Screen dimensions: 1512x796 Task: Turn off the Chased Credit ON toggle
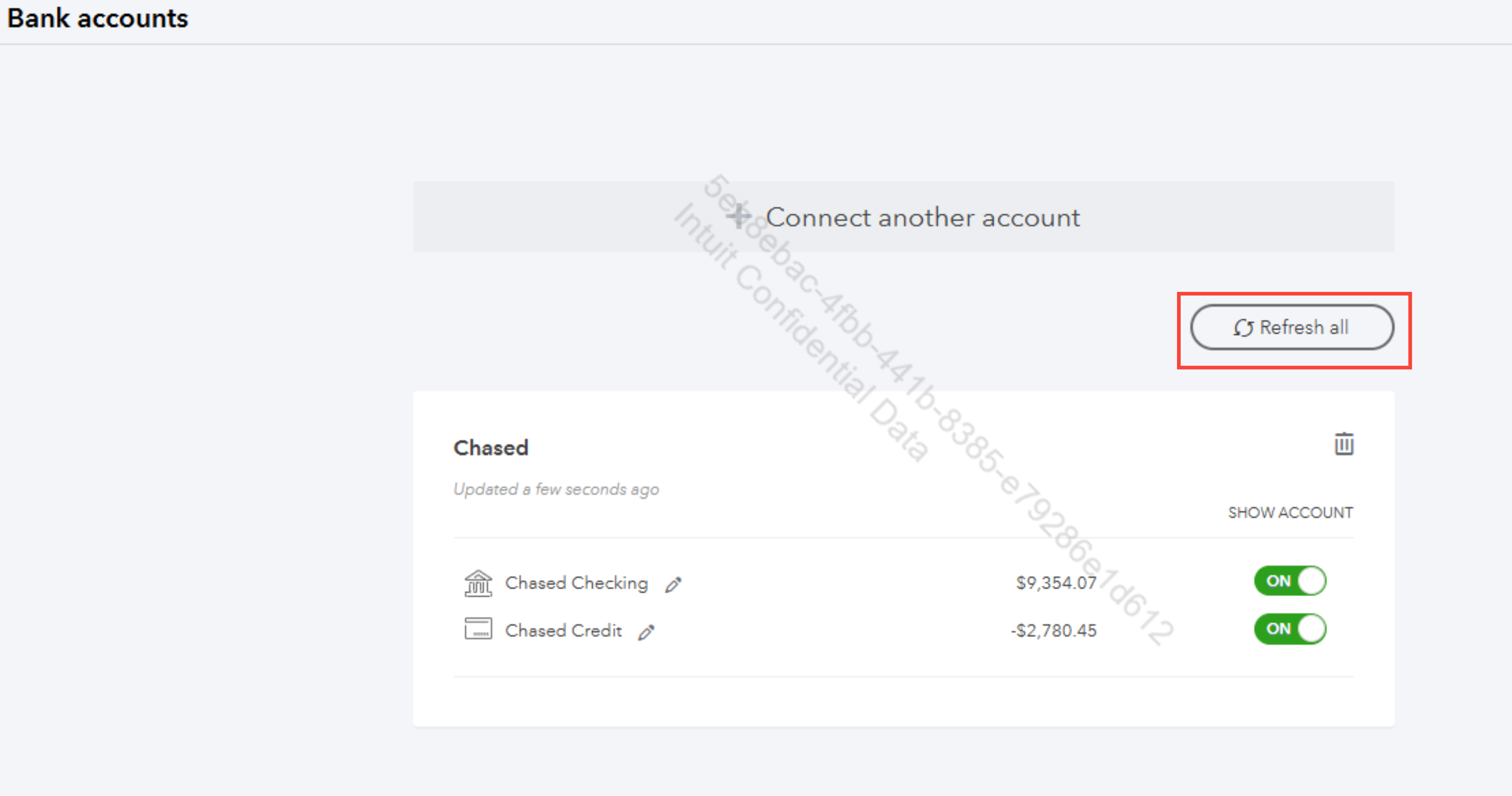[1290, 629]
